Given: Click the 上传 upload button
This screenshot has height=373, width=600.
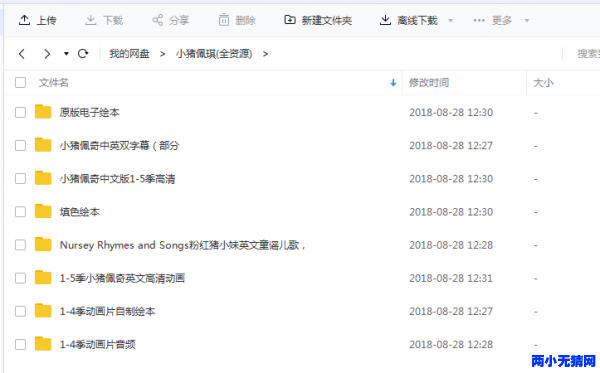Looking at the screenshot, I should coord(38,20).
